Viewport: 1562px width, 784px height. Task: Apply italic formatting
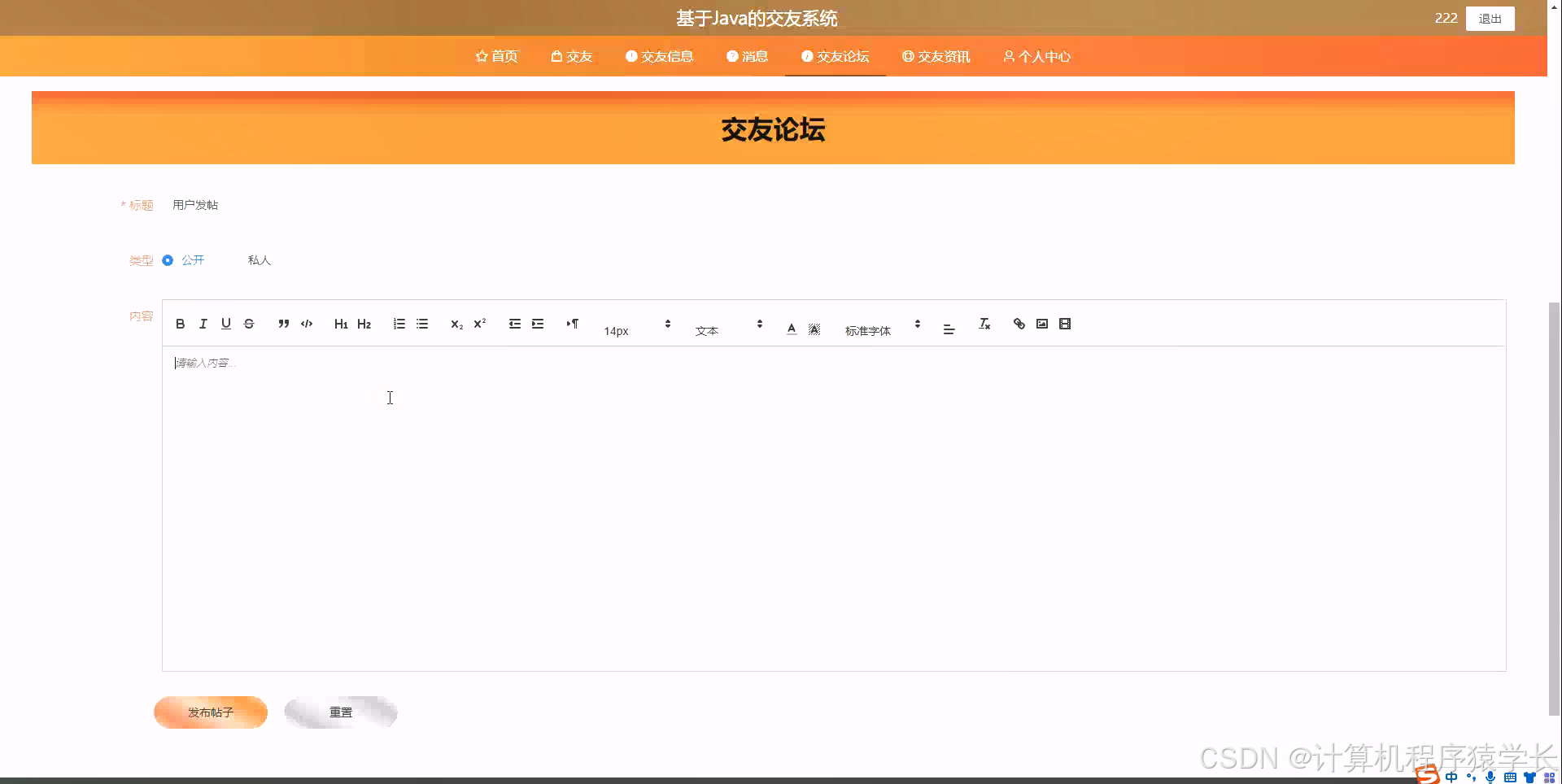[203, 324]
